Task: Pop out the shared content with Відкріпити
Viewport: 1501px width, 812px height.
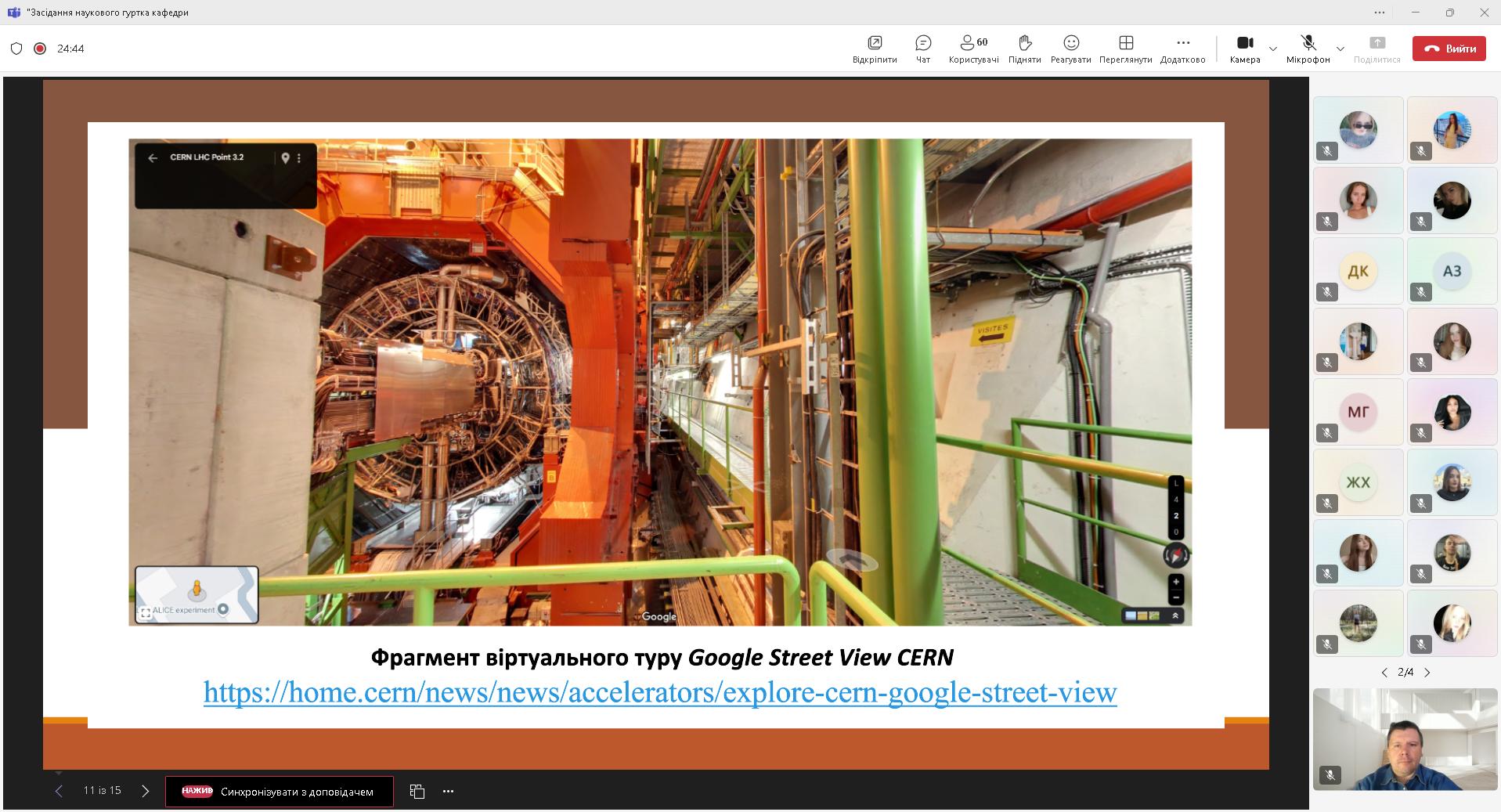Action: coord(875,49)
